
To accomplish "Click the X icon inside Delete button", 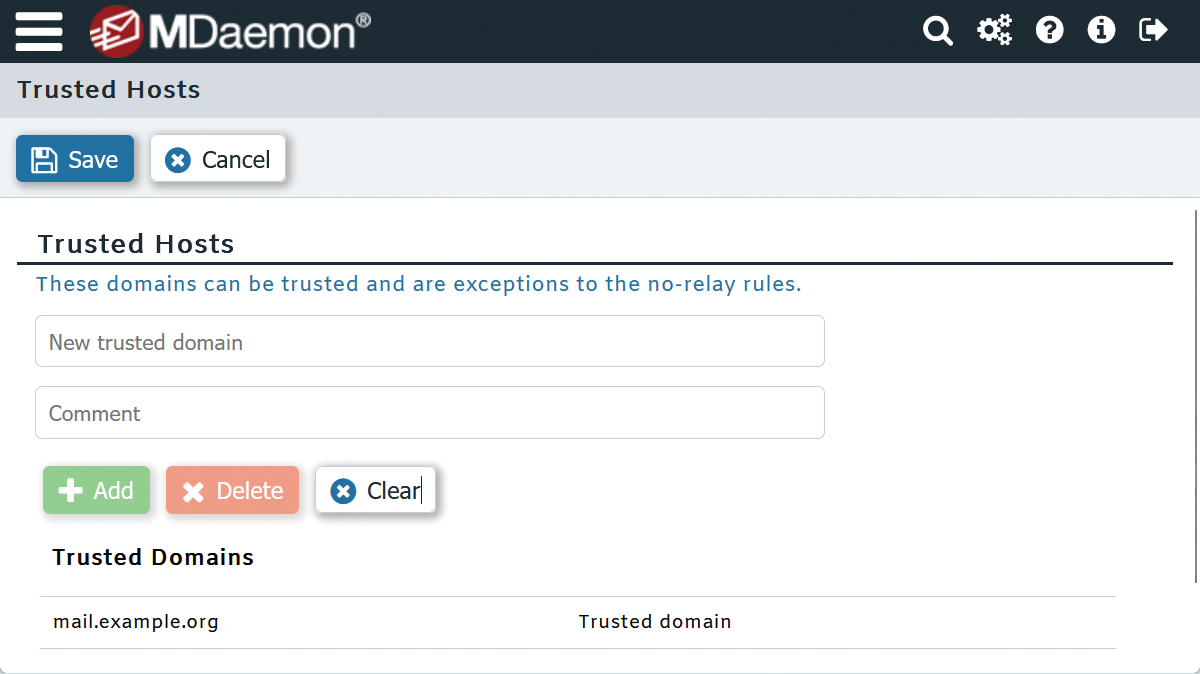I will pyautogui.click(x=195, y=490).
